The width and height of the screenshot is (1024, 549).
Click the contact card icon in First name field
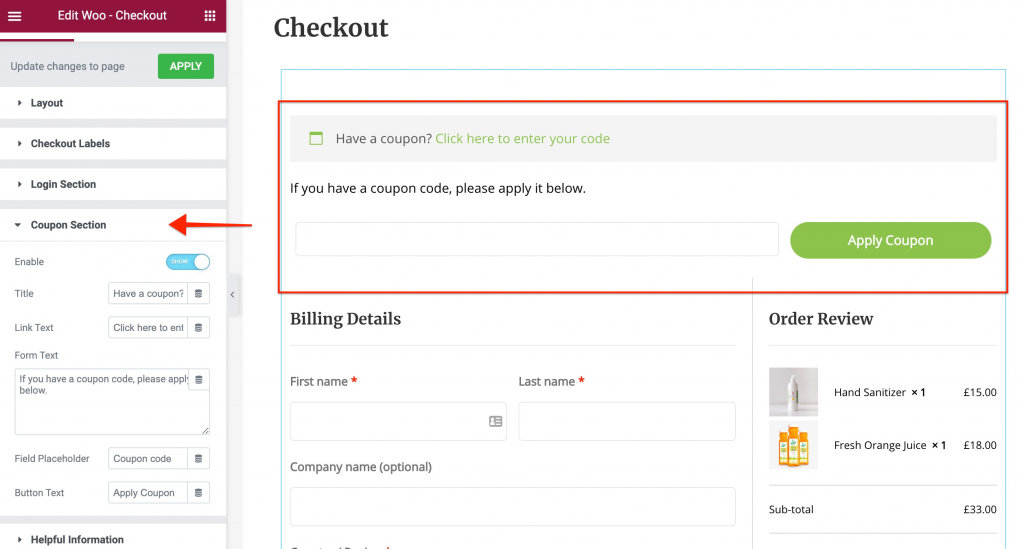(496, 422)
